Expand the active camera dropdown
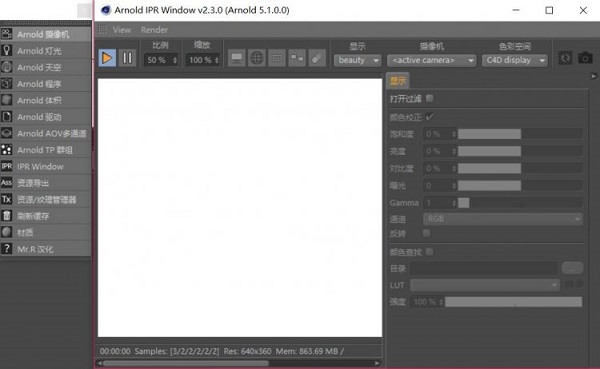This screenshot has height=369, width=600. (x=432, y=60)
